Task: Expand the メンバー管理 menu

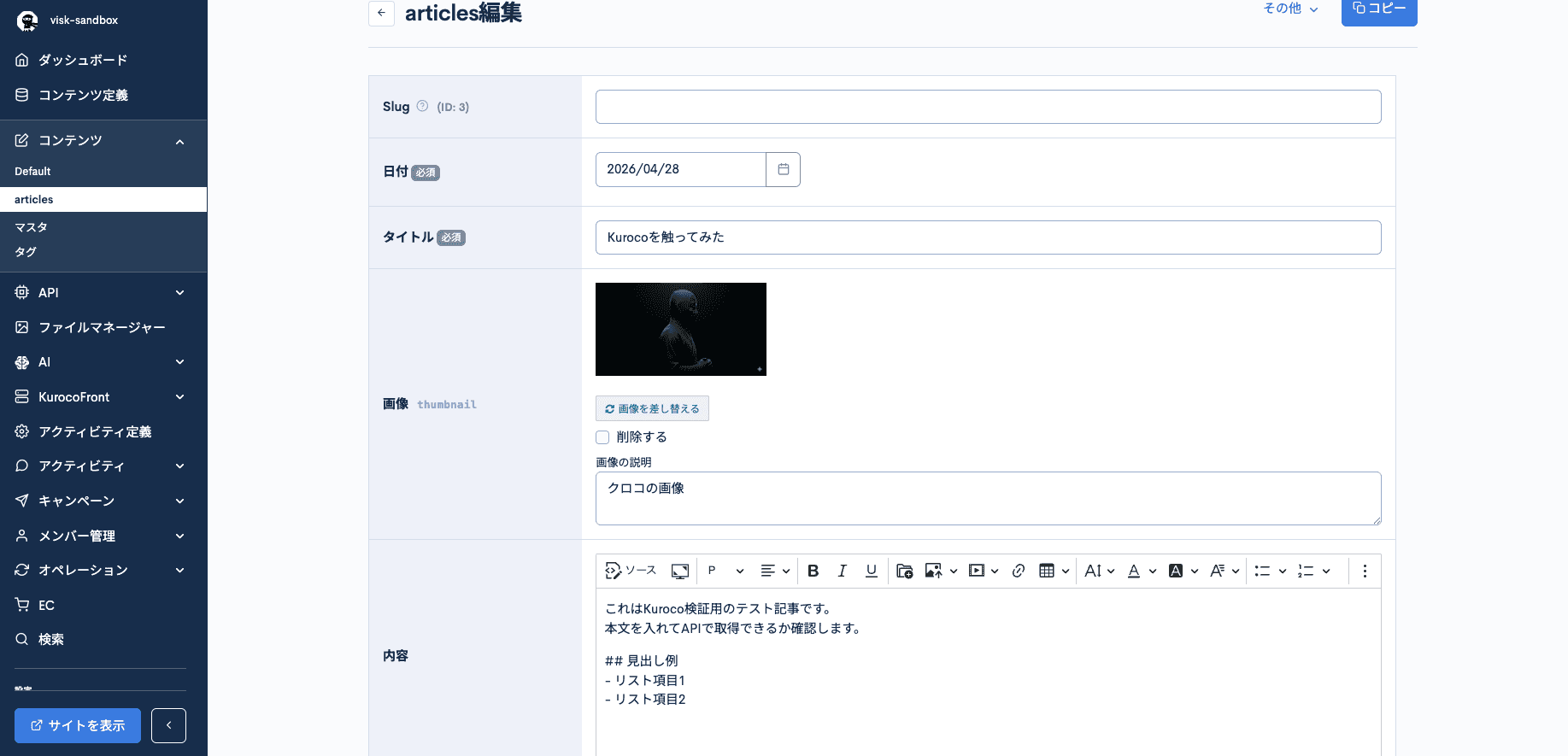Action: point(103,536)
